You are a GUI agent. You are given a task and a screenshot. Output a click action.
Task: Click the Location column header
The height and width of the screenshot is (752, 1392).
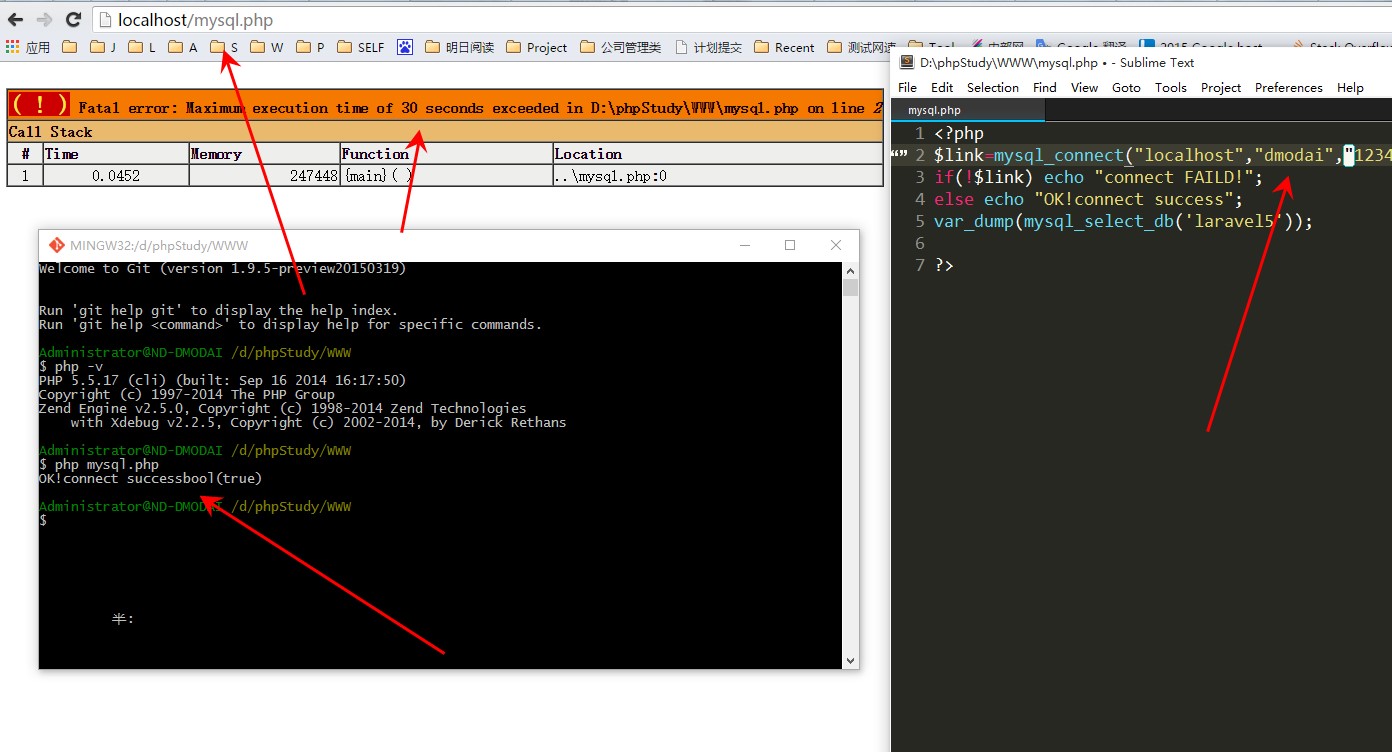[x=718, y=154]
